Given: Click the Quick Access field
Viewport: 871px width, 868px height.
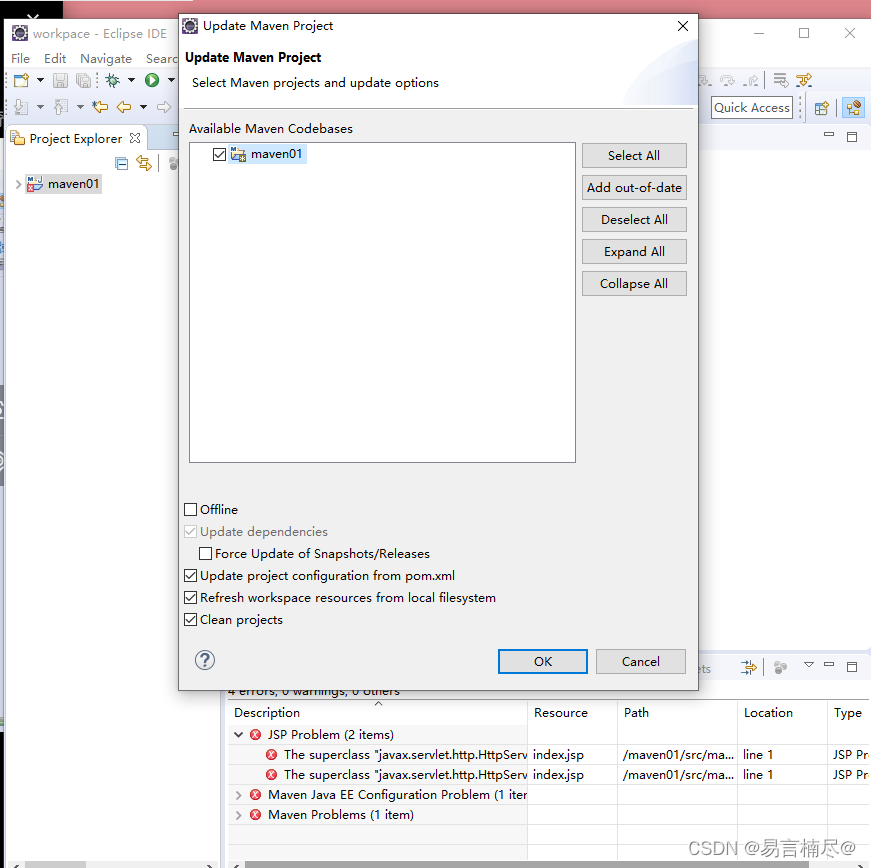Looking at the screenshot, I should (x=752, y=108).
